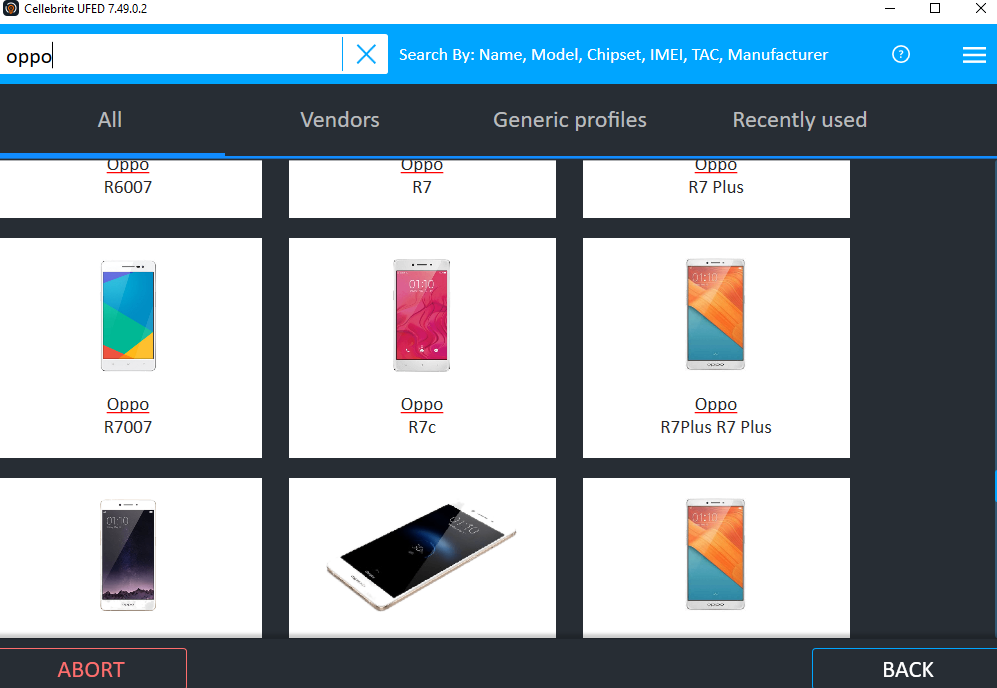997x688 pixels.
Task: Choose the Oppo R7Plus R7 Plus image
Action: [716, 314]
